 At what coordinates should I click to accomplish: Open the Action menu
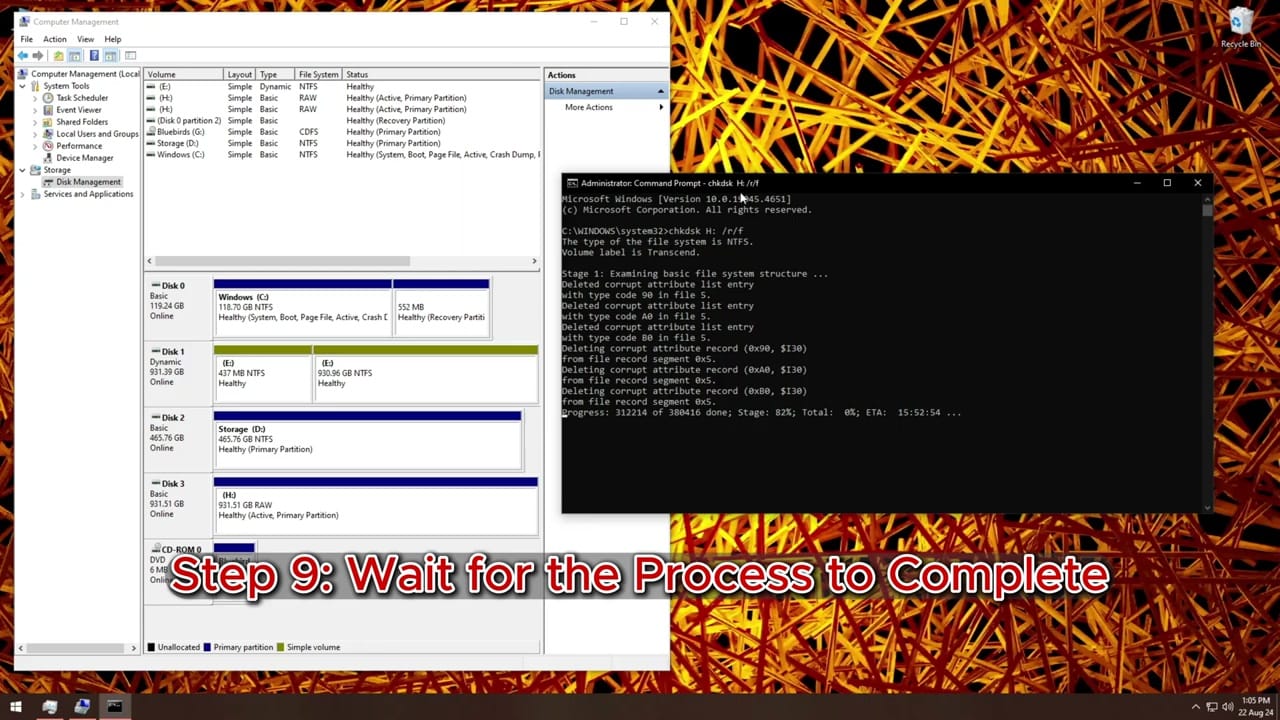[54, 39]
